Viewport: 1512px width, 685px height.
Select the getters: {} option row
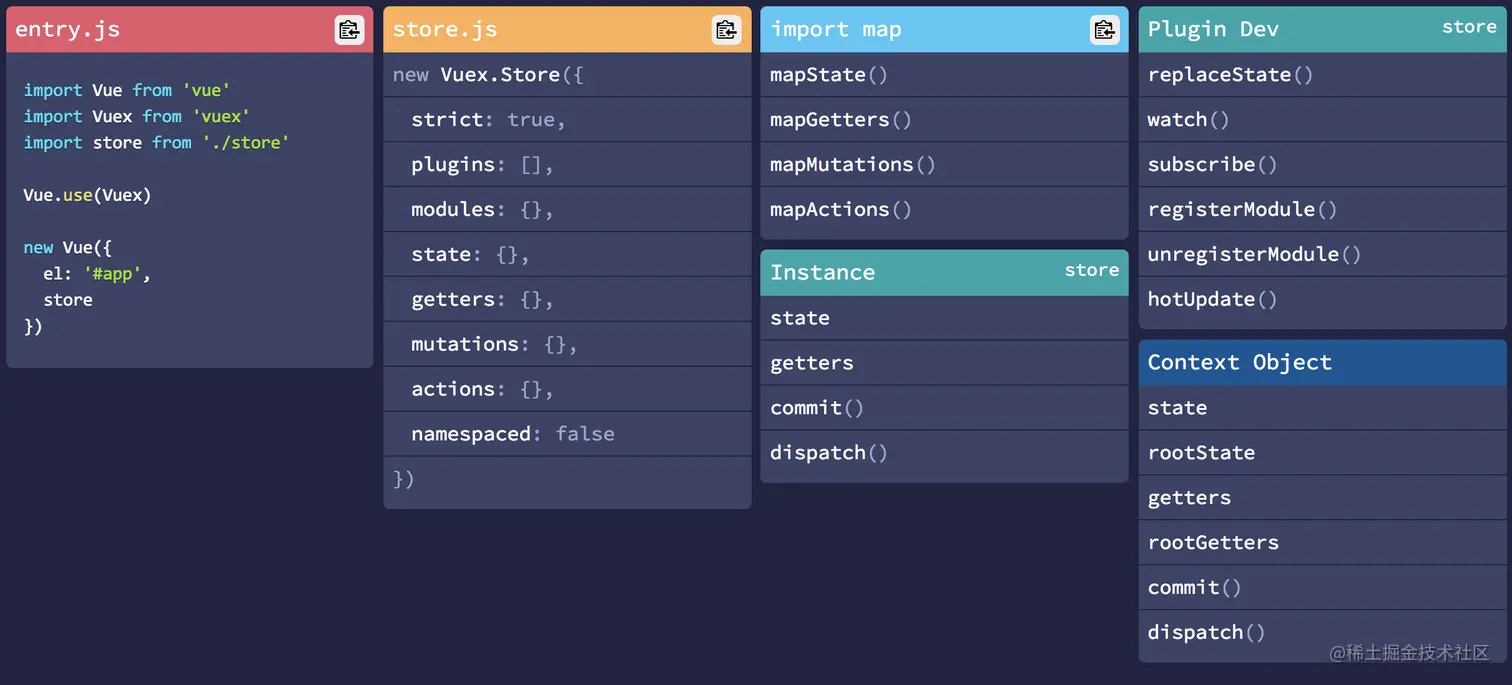(x=567, y=300)
